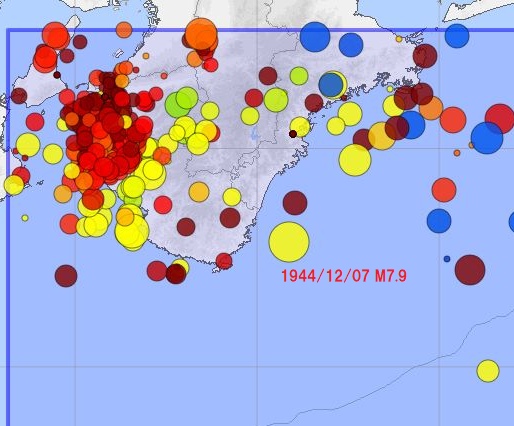Click the red 1944/12/07 M7.9 label
The width and height of the screenshot is (514, 426).
344,276
